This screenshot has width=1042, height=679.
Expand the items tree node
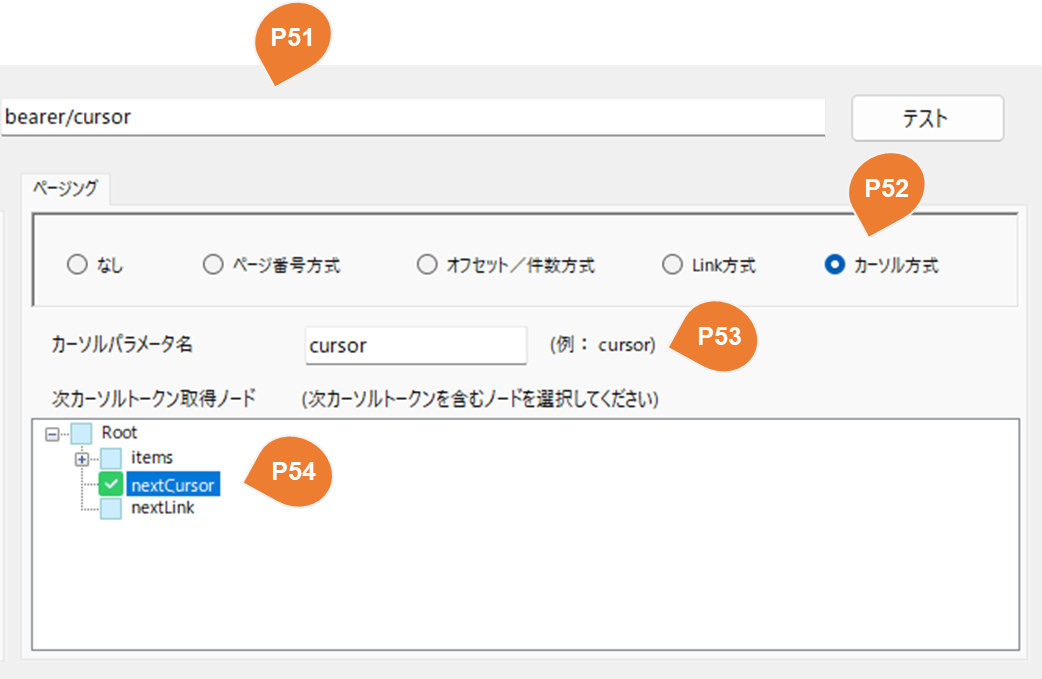[82, 459]
